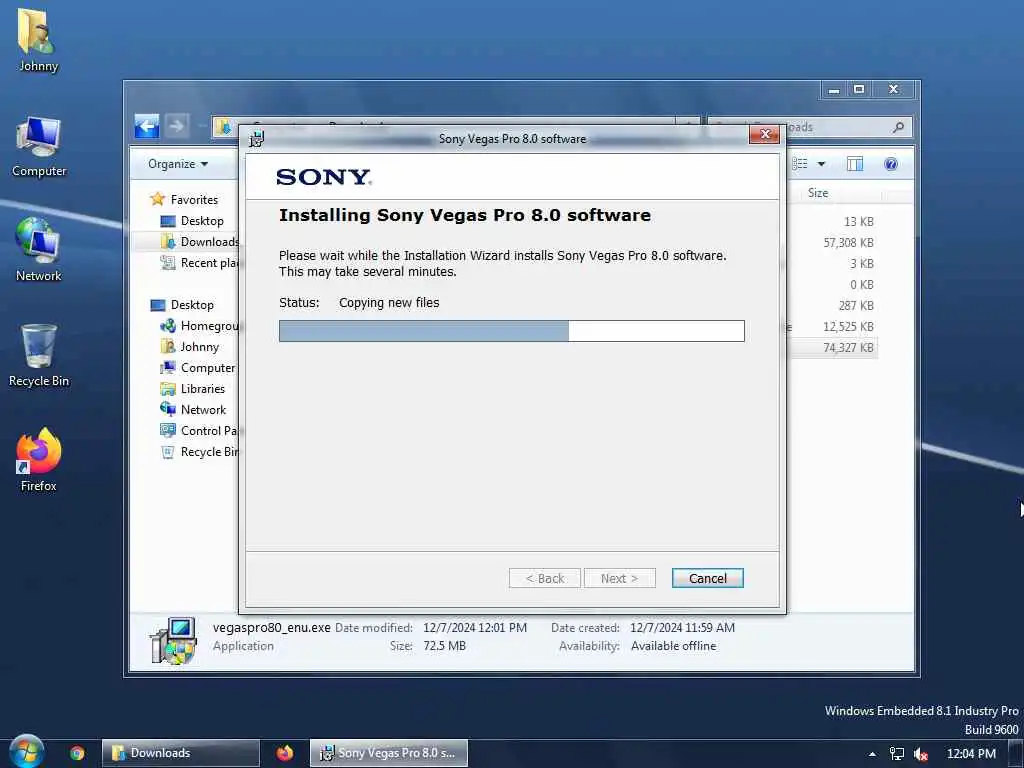
Task: Launch Chrome from the taskbar
Action: coord(77,753)
